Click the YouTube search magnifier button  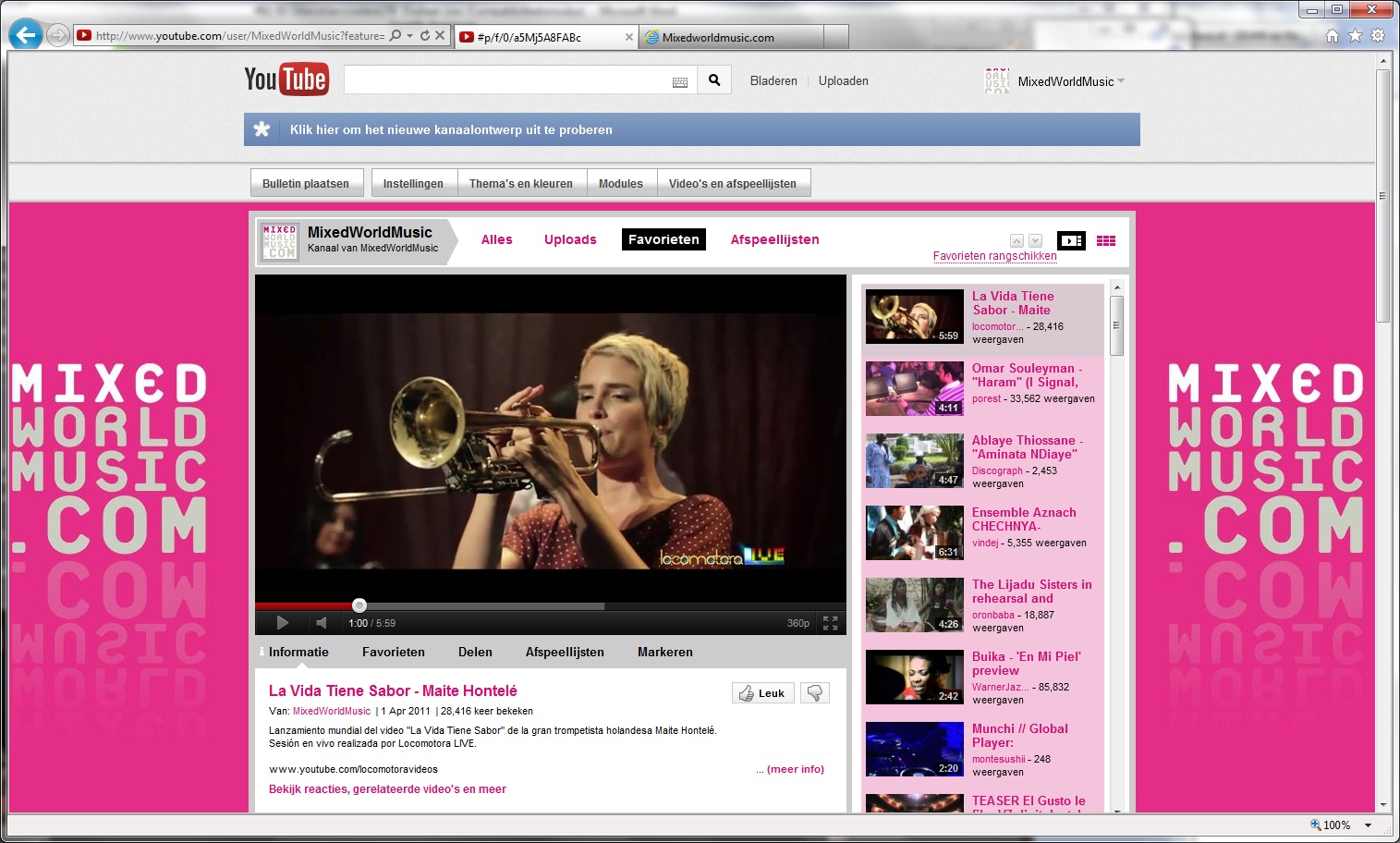tap(714, 80)
